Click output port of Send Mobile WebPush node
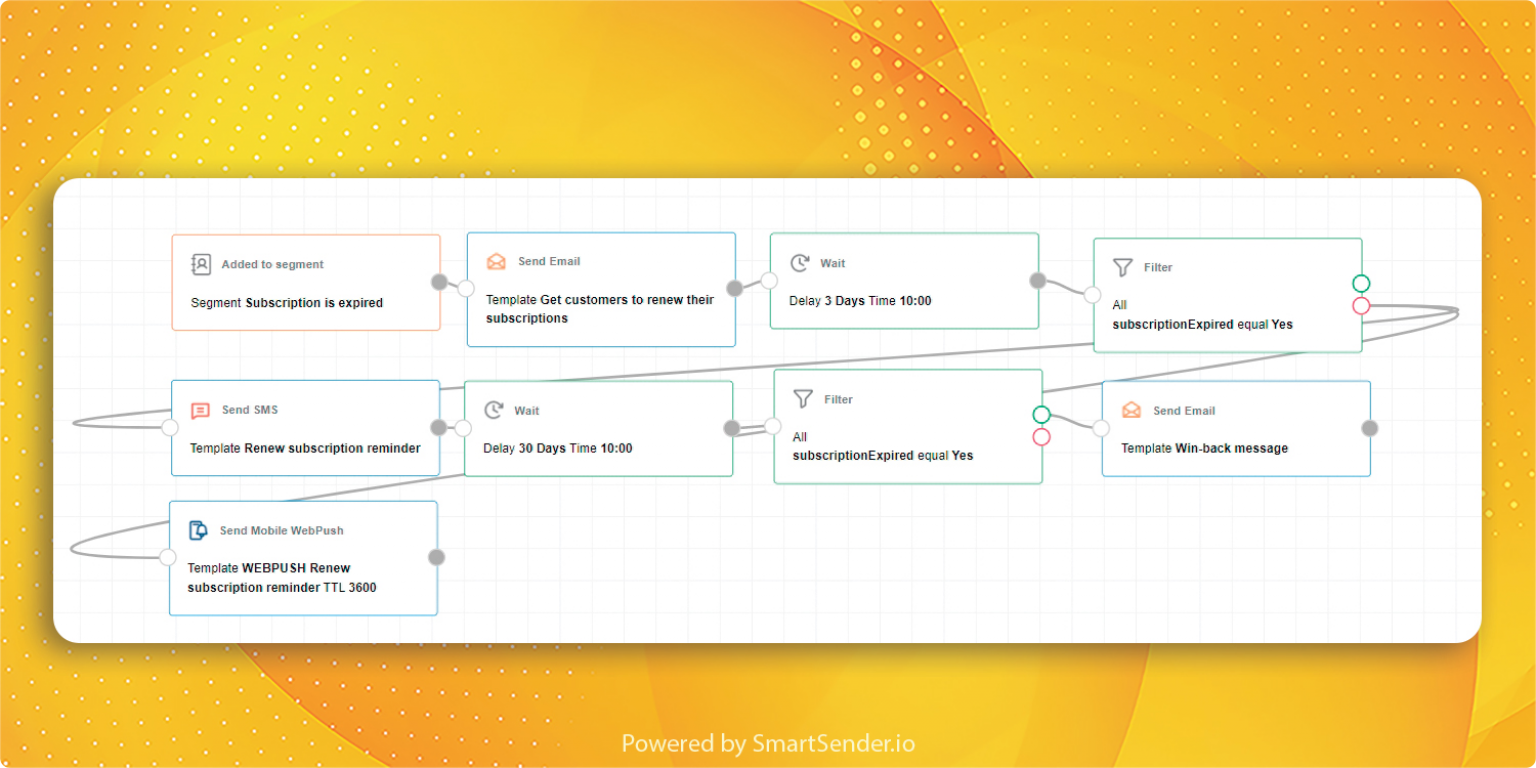This screenshot has width=1536, height=768. tap(436, 557)
